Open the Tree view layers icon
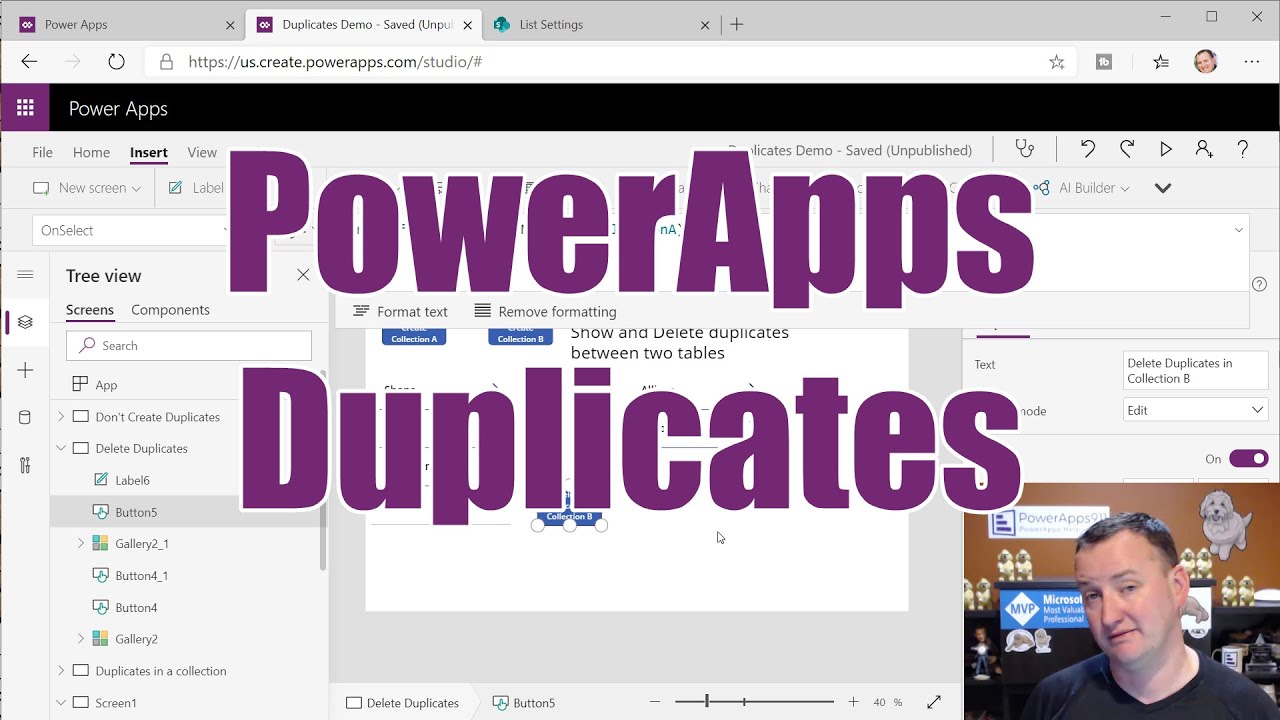This screenshot has height=720, width=1280. [25, 322]
